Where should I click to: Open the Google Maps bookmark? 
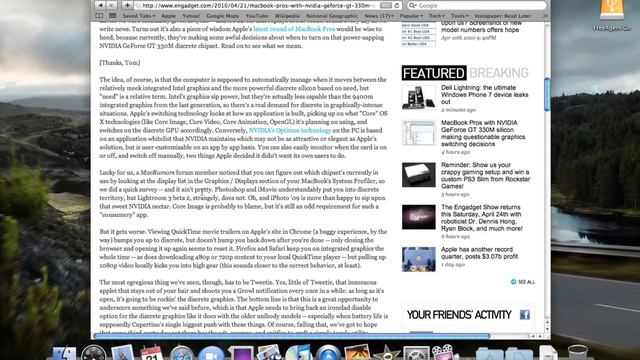point(222,16)
